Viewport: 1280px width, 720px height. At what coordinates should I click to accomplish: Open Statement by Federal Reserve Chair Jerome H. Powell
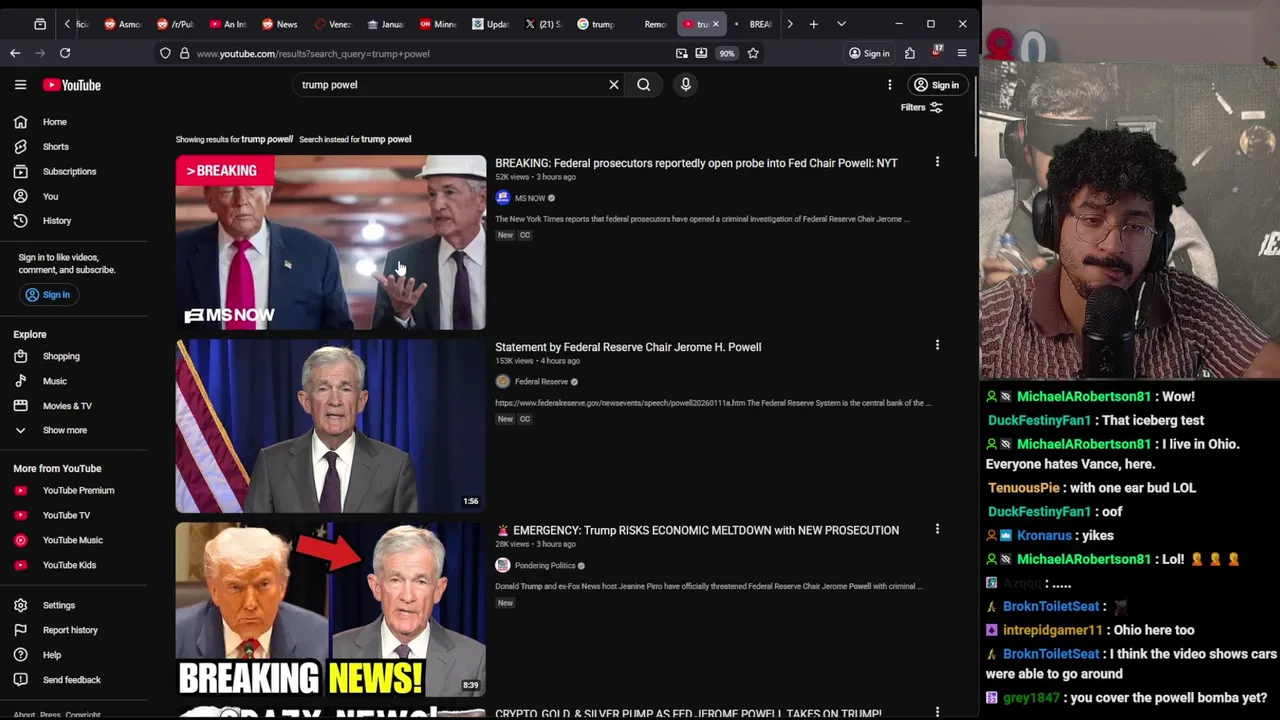pyautogui.click(x=628, y=347)
